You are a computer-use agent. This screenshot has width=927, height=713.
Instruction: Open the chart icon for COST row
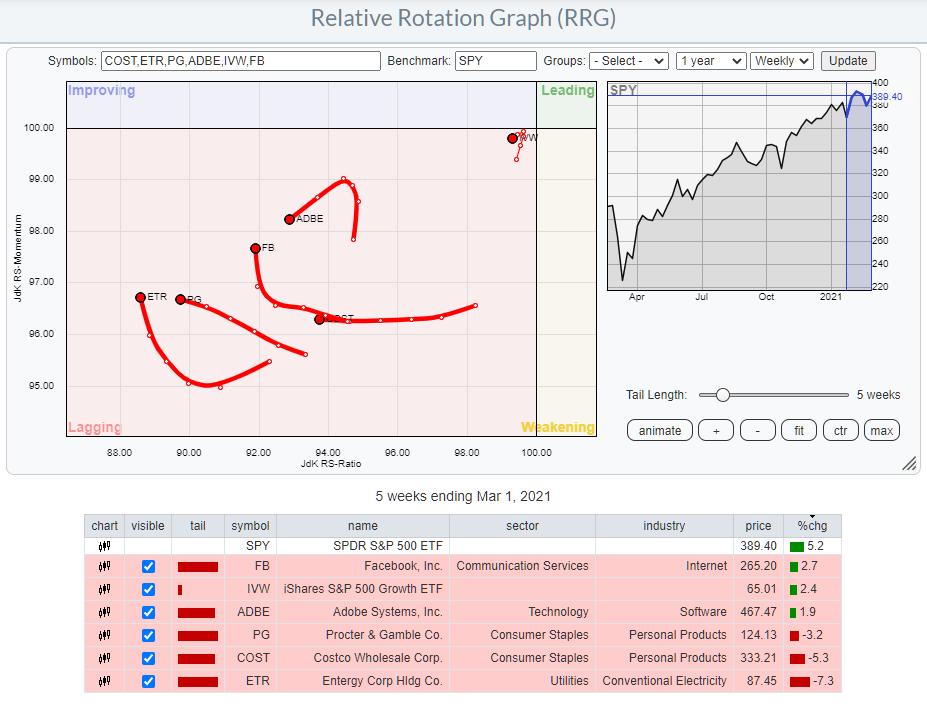tap(104, 658)
